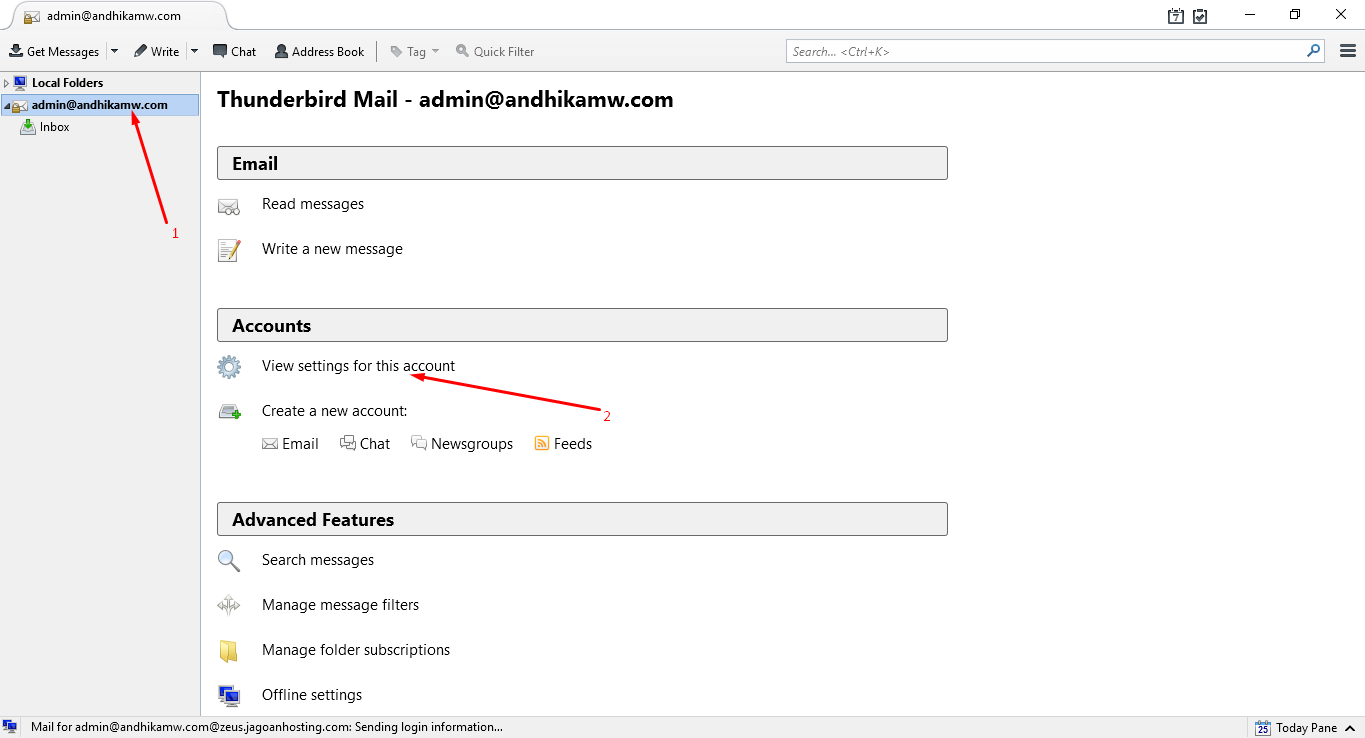Click the gear icon for account settings
Viewport: 1365px width, 738px height.
[229, 367]
